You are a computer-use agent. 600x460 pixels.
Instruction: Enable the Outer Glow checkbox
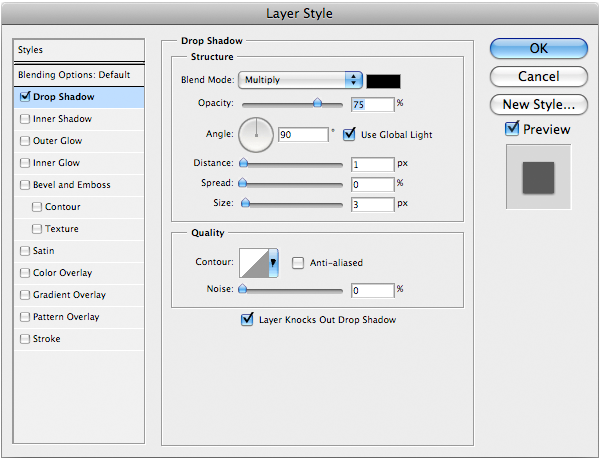pos(25,141)
